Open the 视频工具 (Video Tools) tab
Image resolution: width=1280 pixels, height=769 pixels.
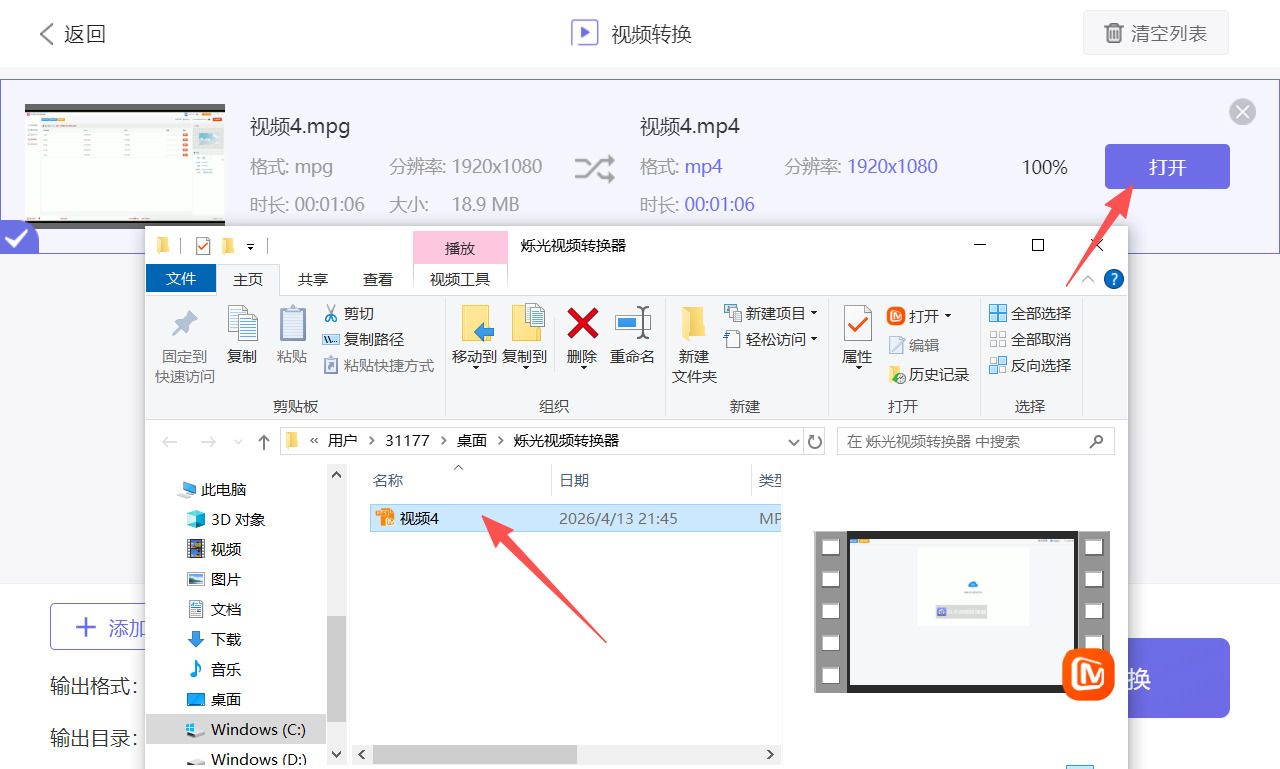click(x=460, y=279)
